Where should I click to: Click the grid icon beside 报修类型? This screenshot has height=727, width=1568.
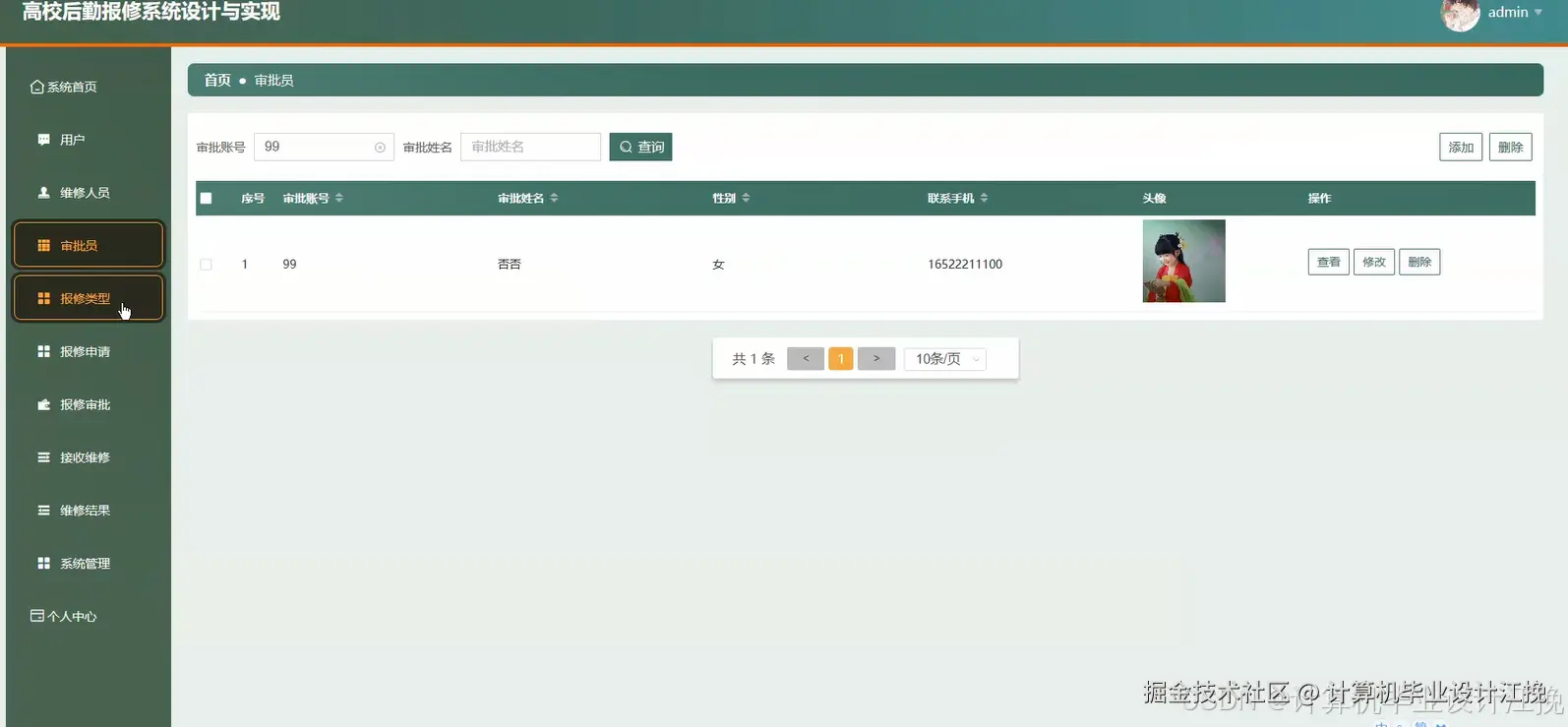(x=43, y=298)
